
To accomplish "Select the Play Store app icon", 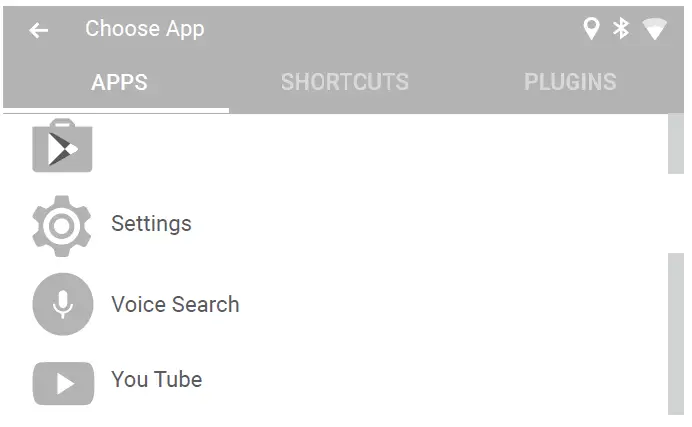I will (x=62, y=147).
